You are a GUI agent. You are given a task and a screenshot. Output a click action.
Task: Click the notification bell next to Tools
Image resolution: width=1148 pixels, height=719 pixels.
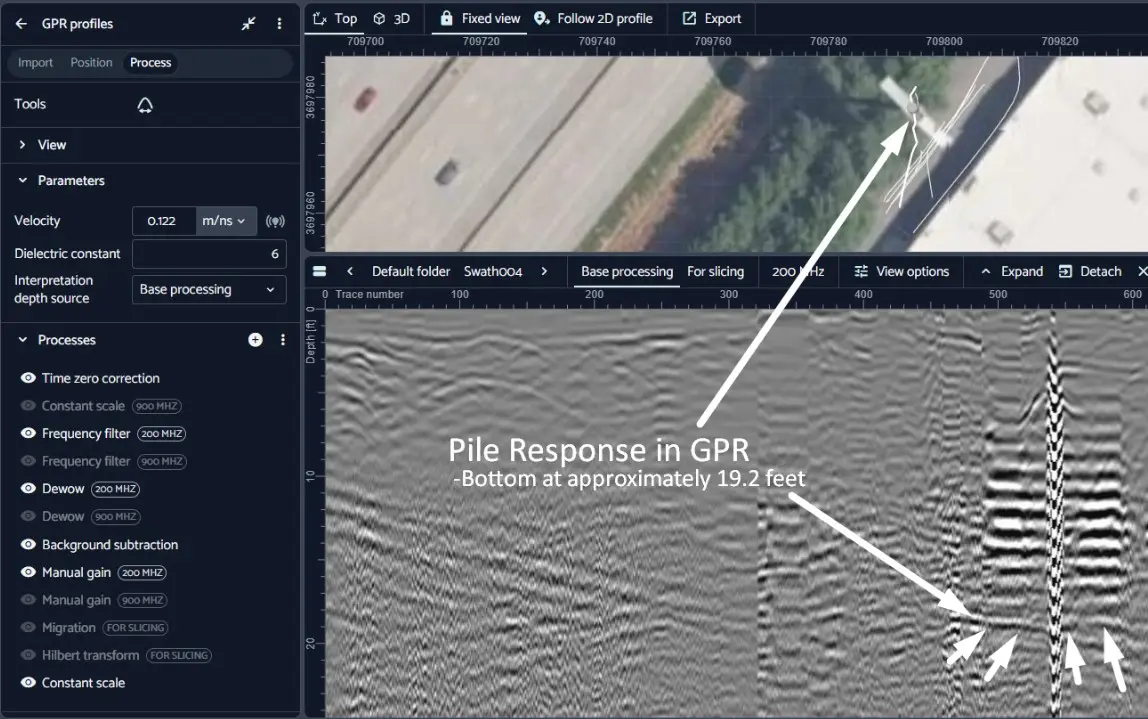pyautogui.click(x=144, y=104)
